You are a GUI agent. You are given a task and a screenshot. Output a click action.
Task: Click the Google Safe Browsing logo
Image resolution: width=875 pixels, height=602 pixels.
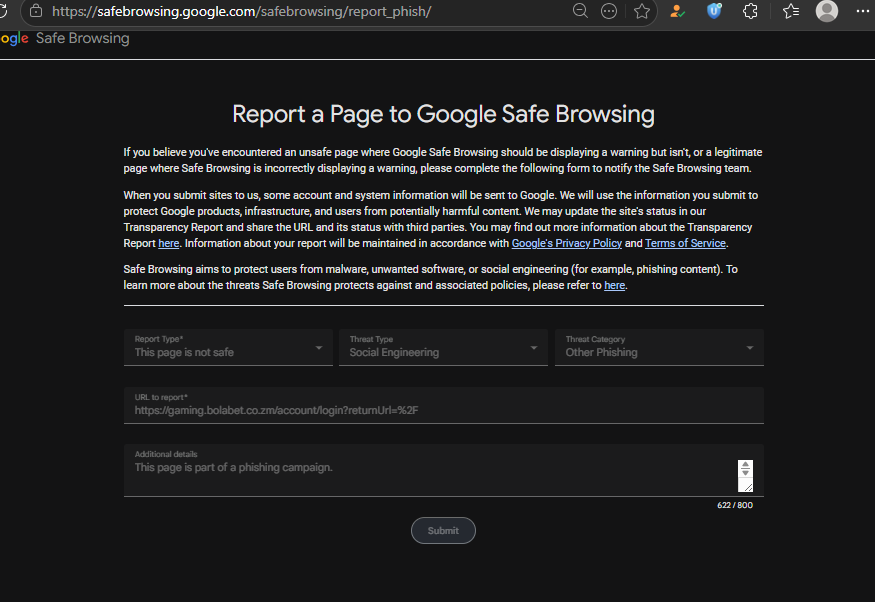(65, 38)
